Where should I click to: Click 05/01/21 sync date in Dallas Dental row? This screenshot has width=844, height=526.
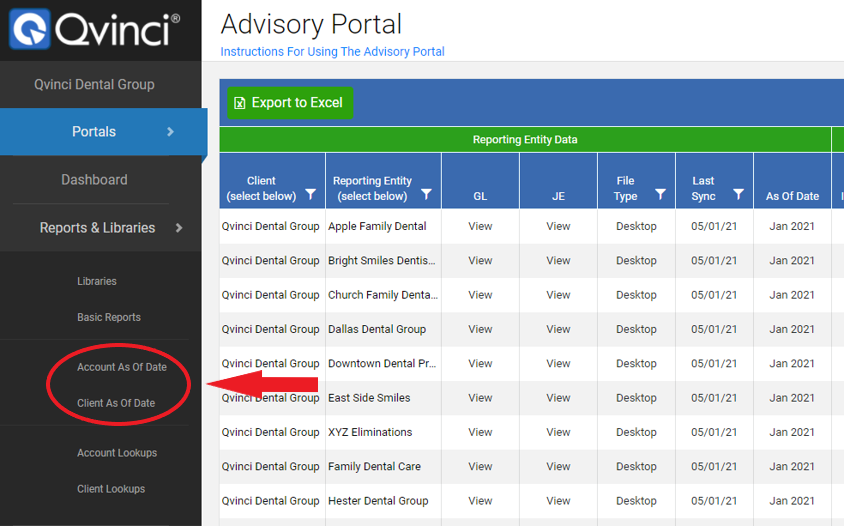[x=714, y=329]
